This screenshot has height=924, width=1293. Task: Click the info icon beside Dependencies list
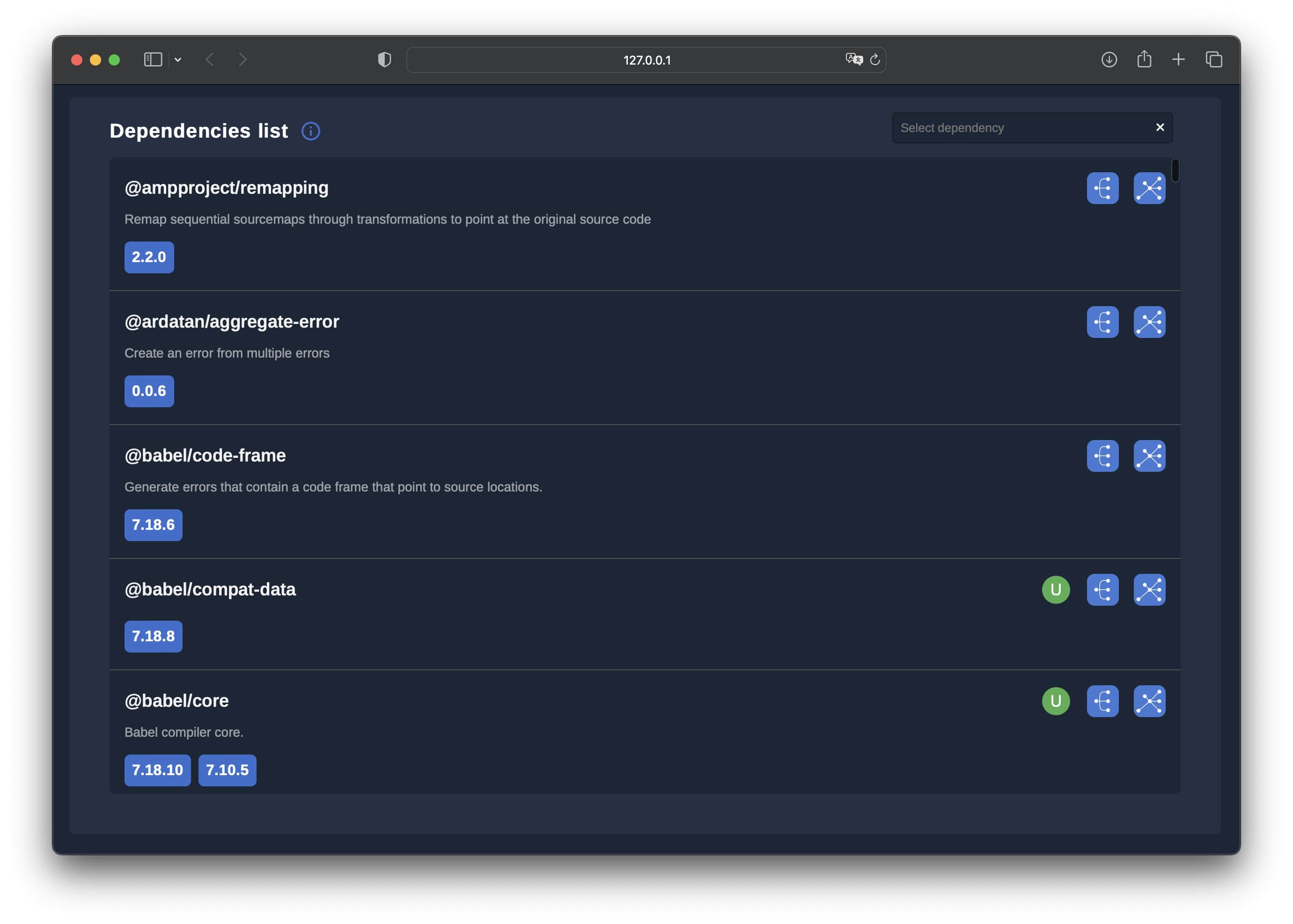point(311,132)
